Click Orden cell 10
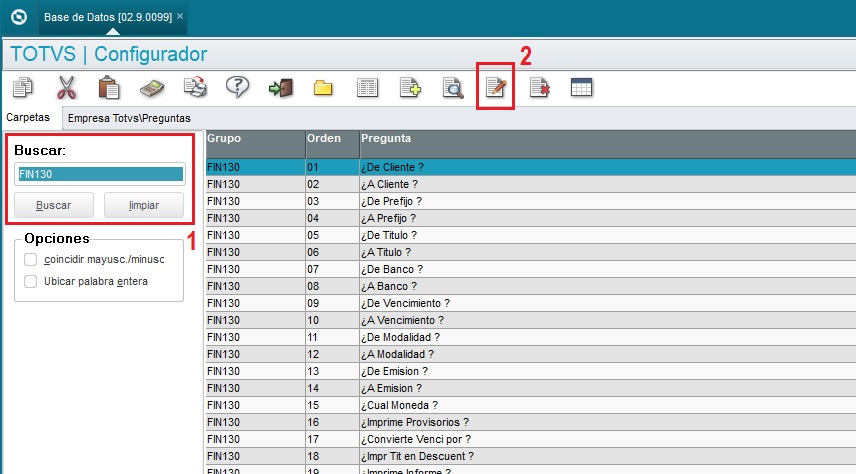Screen dimensions: 856x474 tap(332, 319)
